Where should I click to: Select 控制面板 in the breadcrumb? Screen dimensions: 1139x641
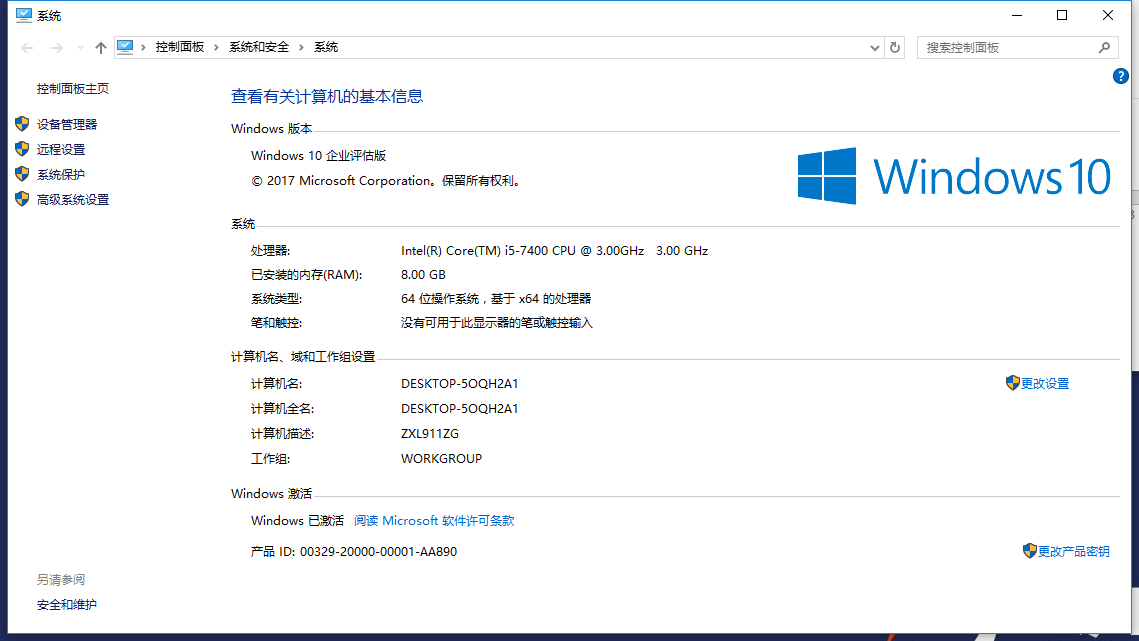coord(179,47)
